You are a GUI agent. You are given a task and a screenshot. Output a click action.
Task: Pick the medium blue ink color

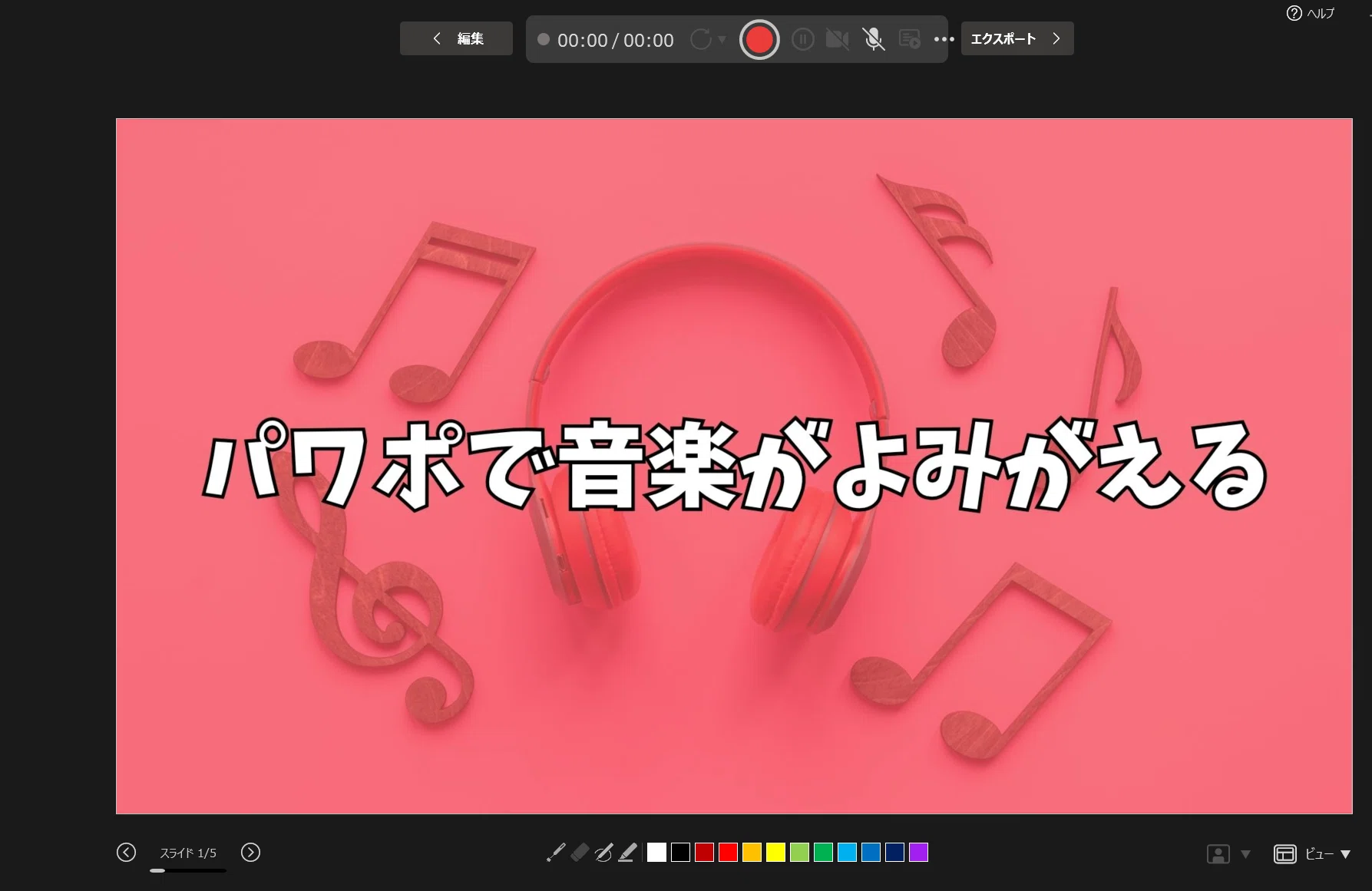[x=871, y=853]
